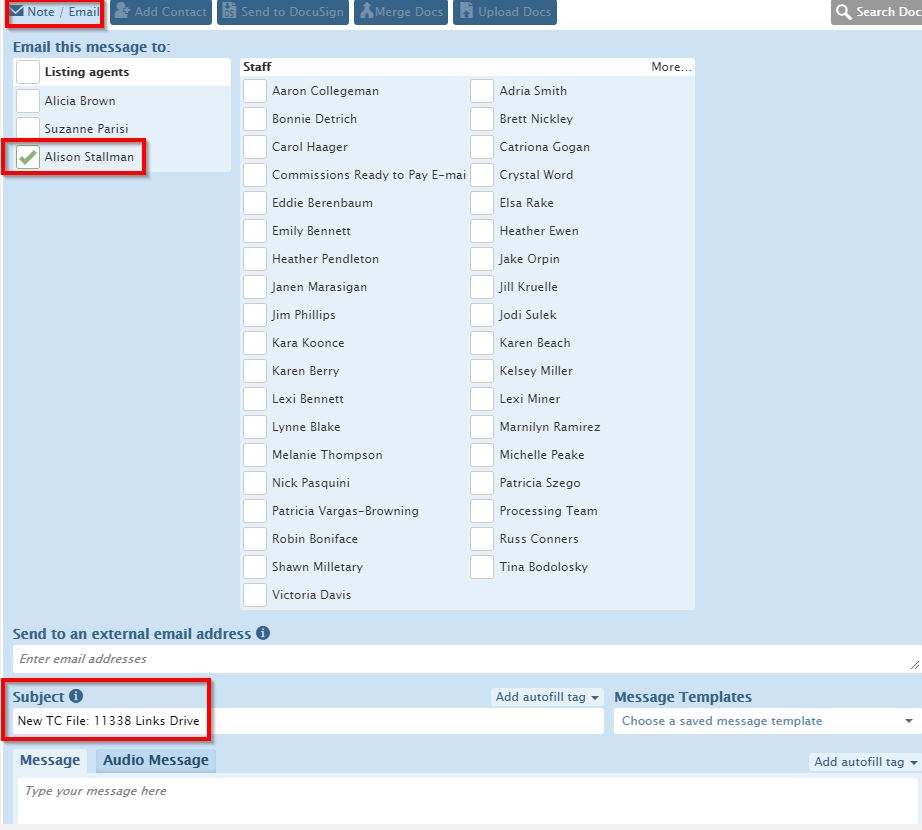Check the Tina Bodolosky checkbox

482,567
